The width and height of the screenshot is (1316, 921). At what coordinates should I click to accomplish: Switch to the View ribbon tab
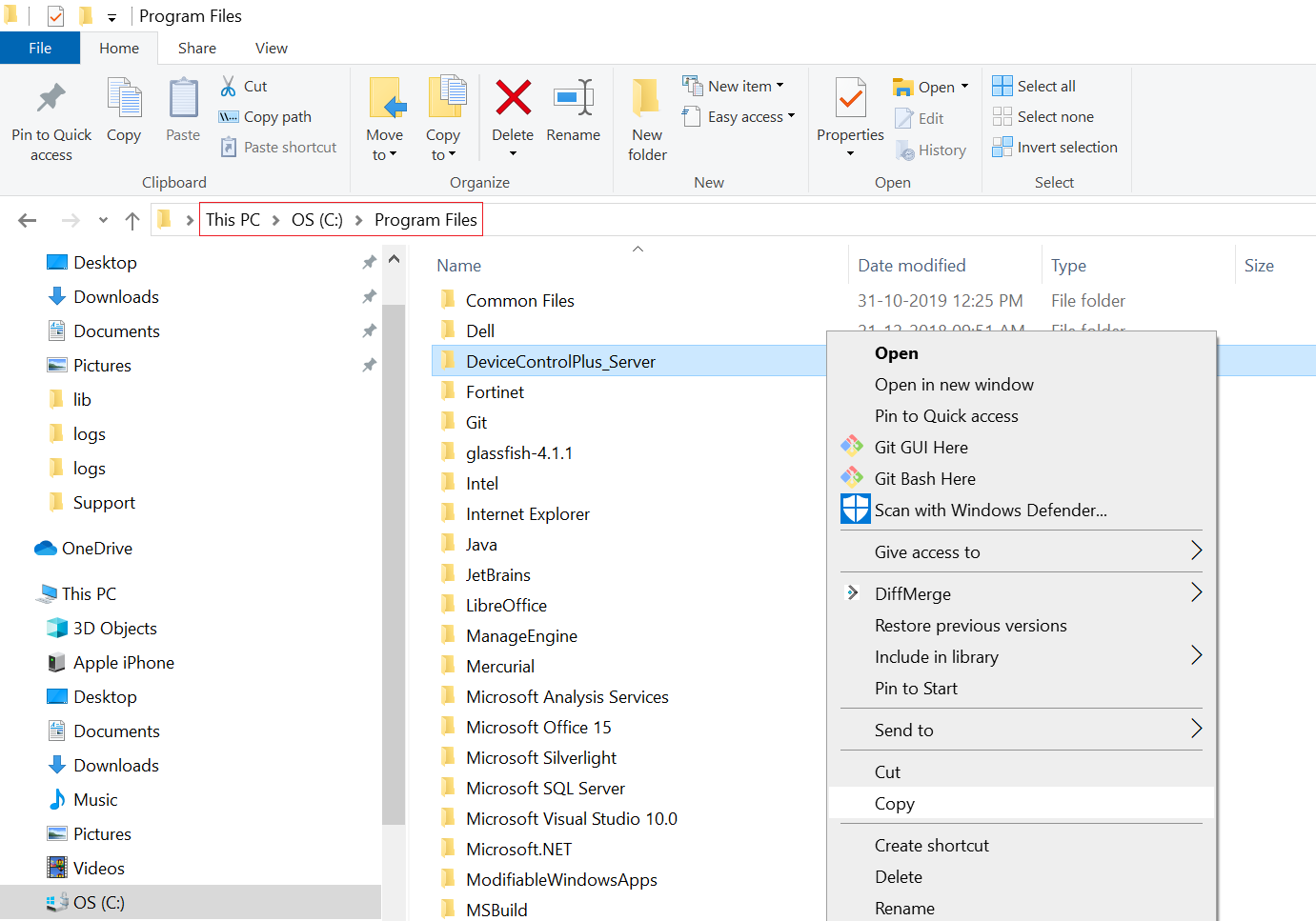(x=272, y=48)
